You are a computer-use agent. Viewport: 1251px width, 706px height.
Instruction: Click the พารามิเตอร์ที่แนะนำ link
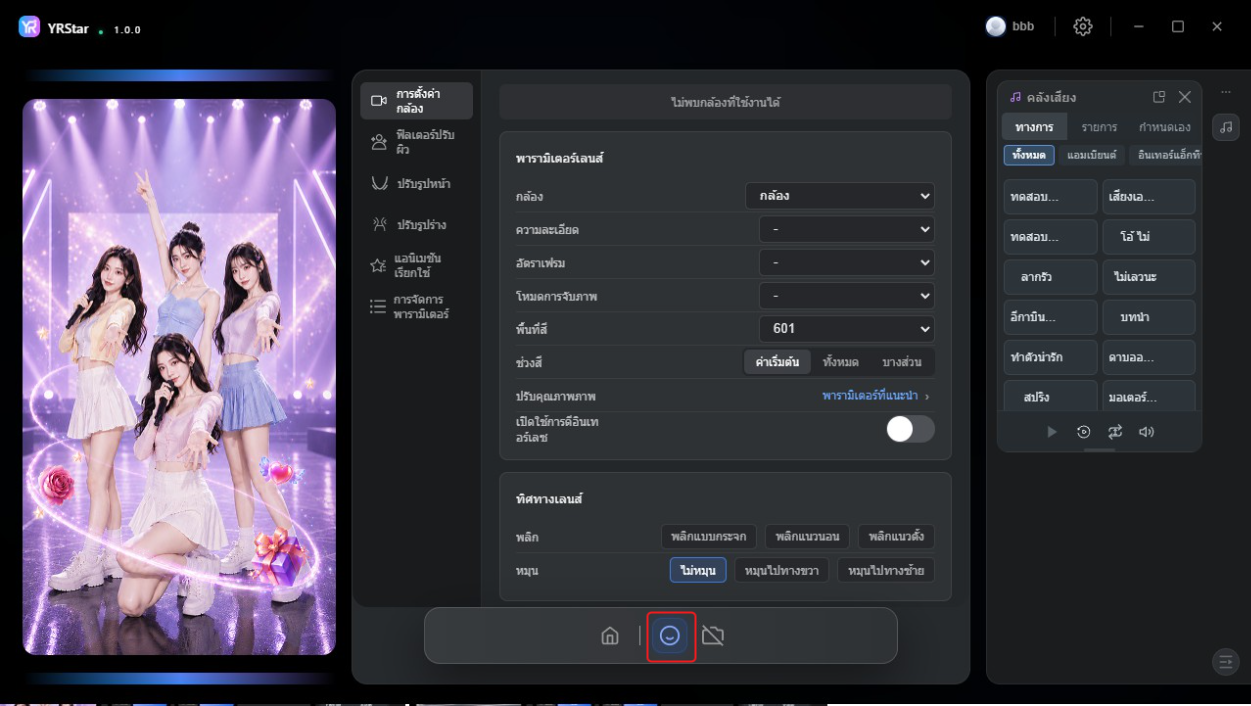(870, 396)
